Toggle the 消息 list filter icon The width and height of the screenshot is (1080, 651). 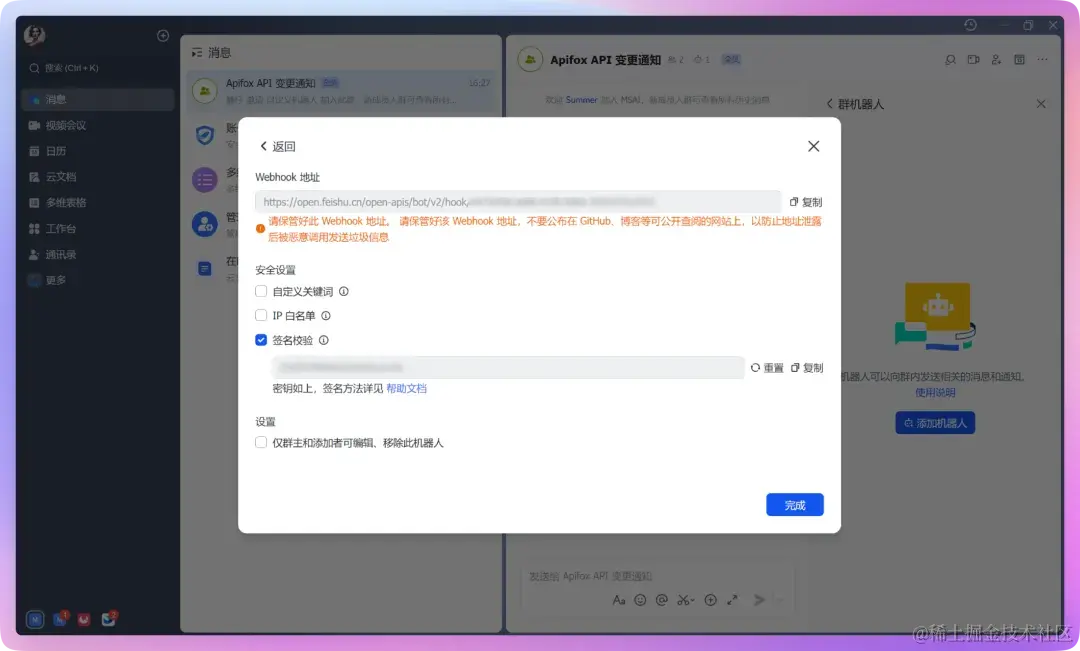197,52
